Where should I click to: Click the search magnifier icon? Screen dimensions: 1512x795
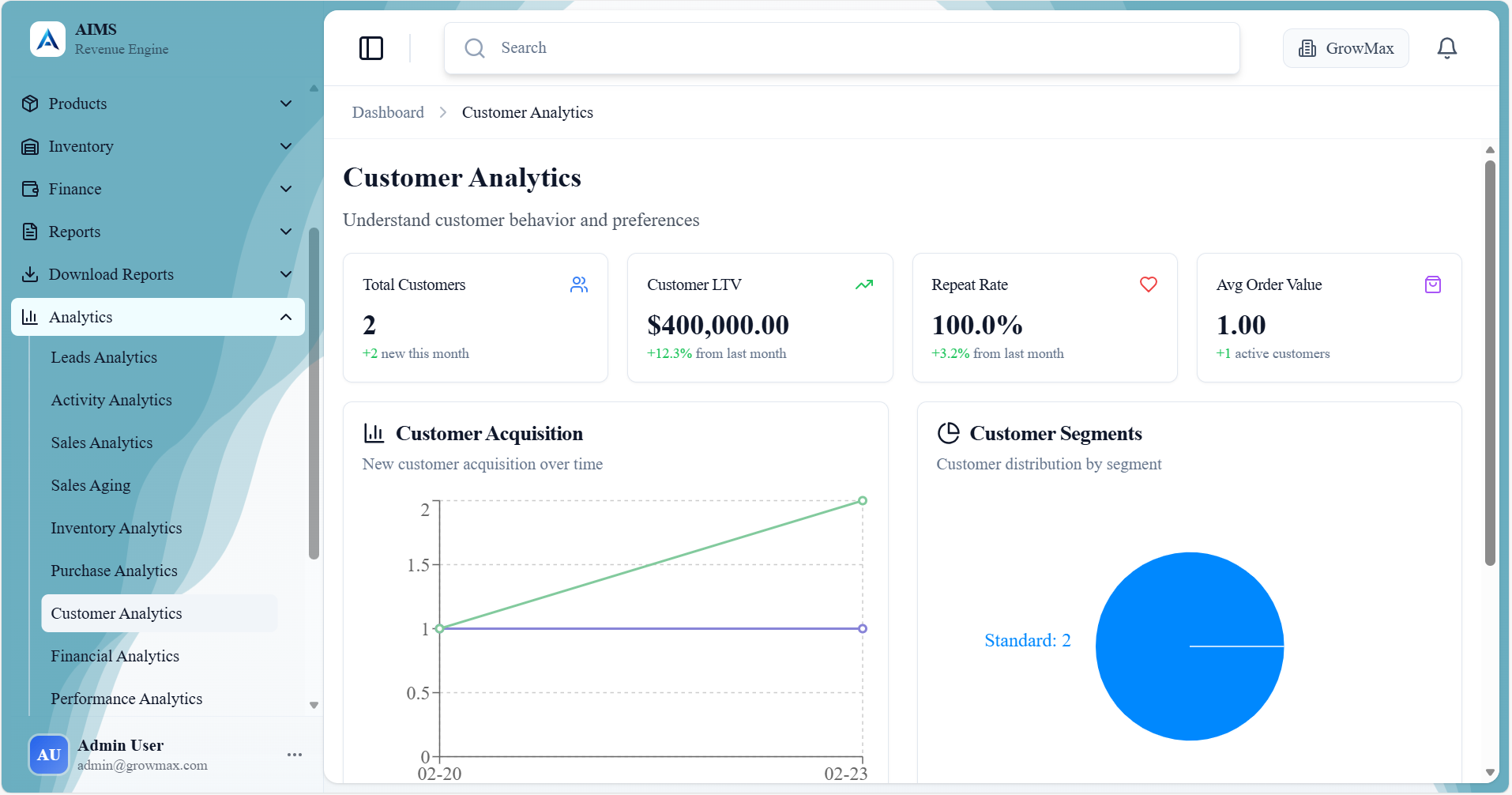474,47
